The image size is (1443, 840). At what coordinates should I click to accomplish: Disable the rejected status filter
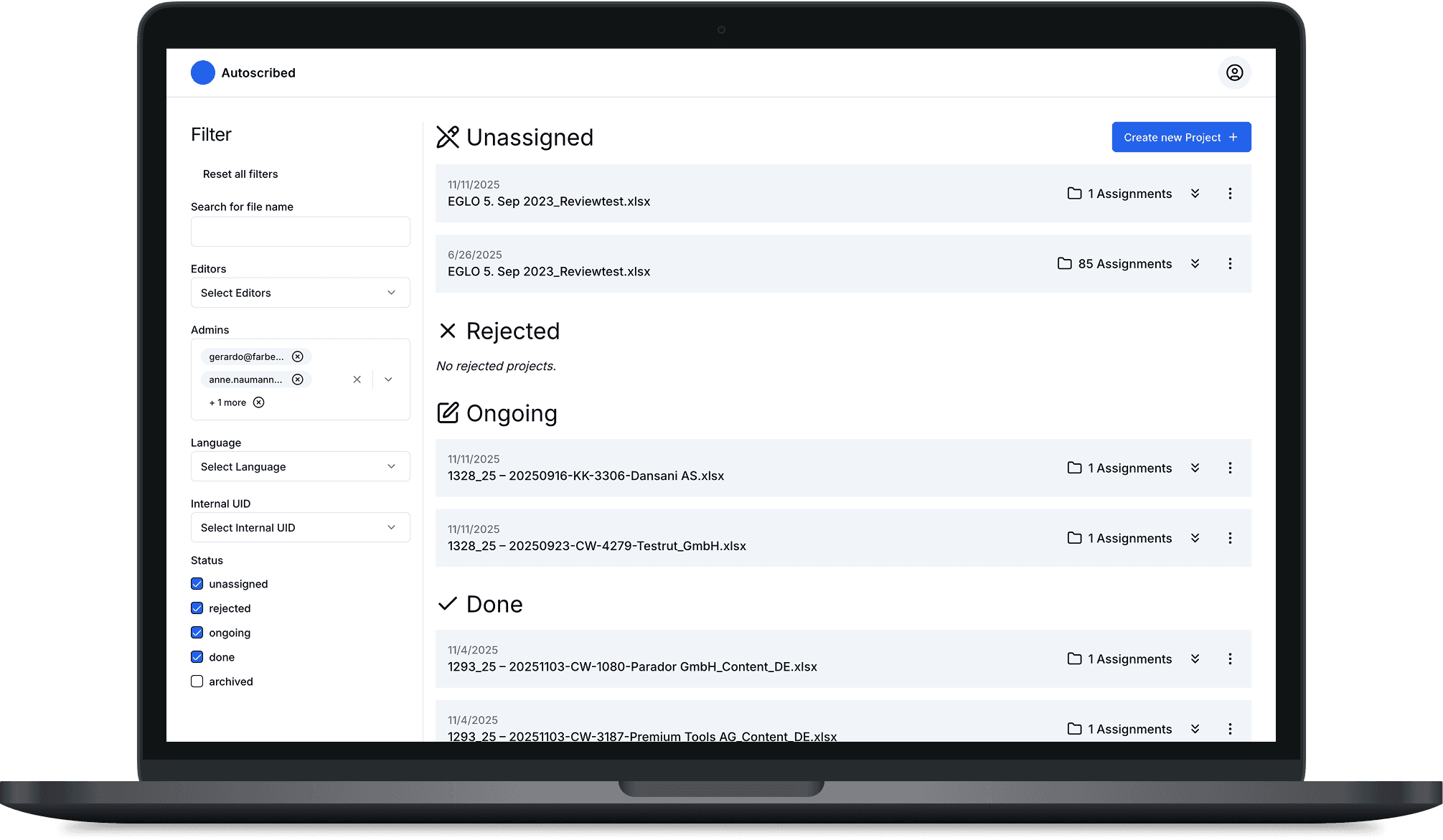(x=197, y=608)
